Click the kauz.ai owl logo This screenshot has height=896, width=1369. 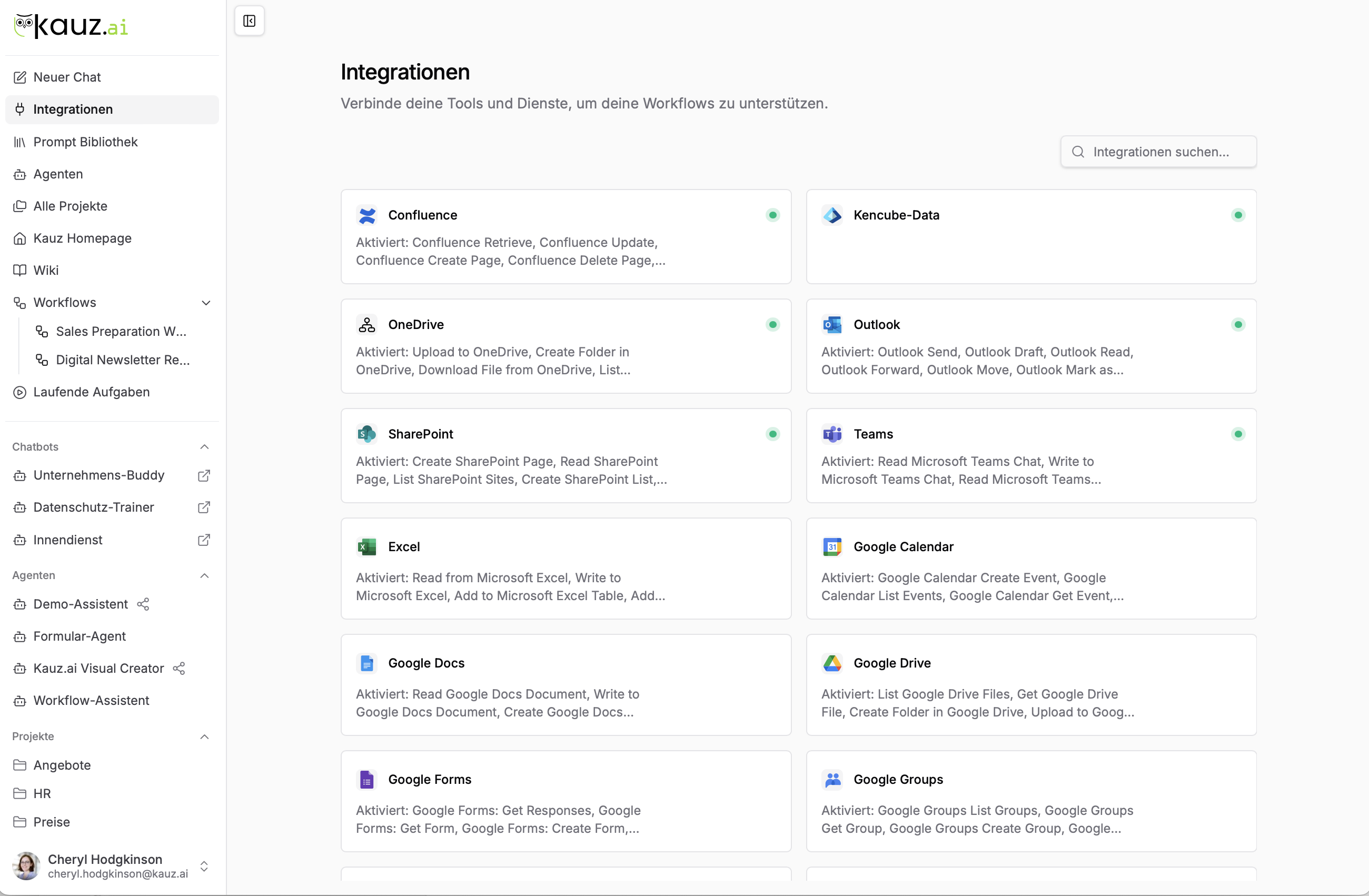point(71,26)
